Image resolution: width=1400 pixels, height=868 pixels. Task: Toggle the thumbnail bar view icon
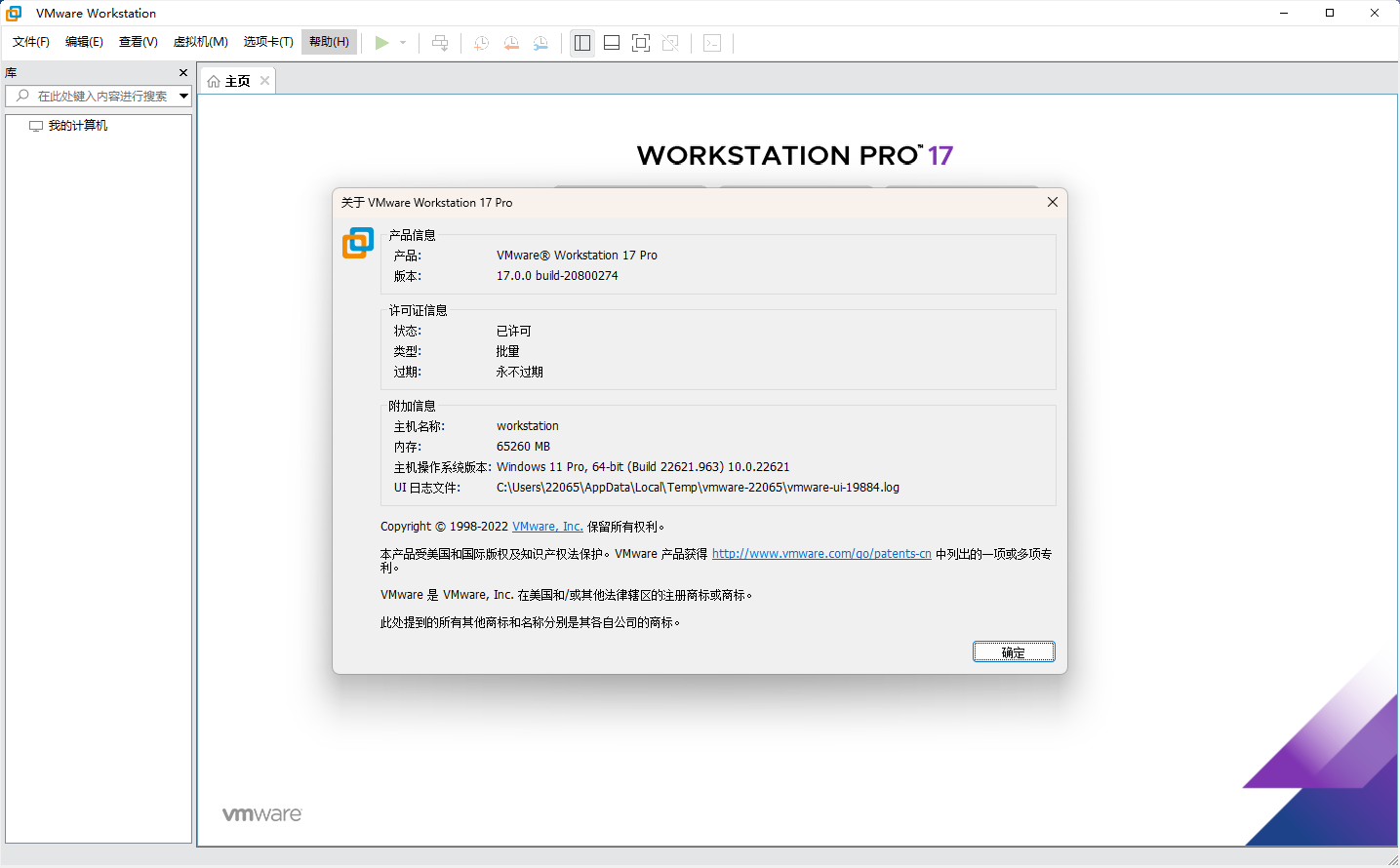coord(612,43)
